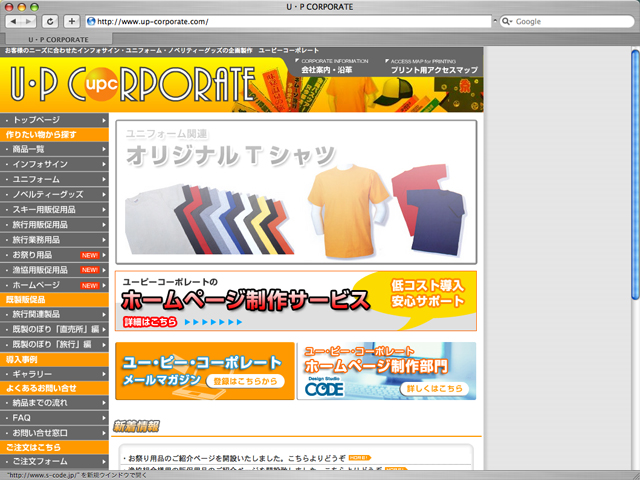
Task: Click the vertical scrollbar thumb
Action: 635,174
